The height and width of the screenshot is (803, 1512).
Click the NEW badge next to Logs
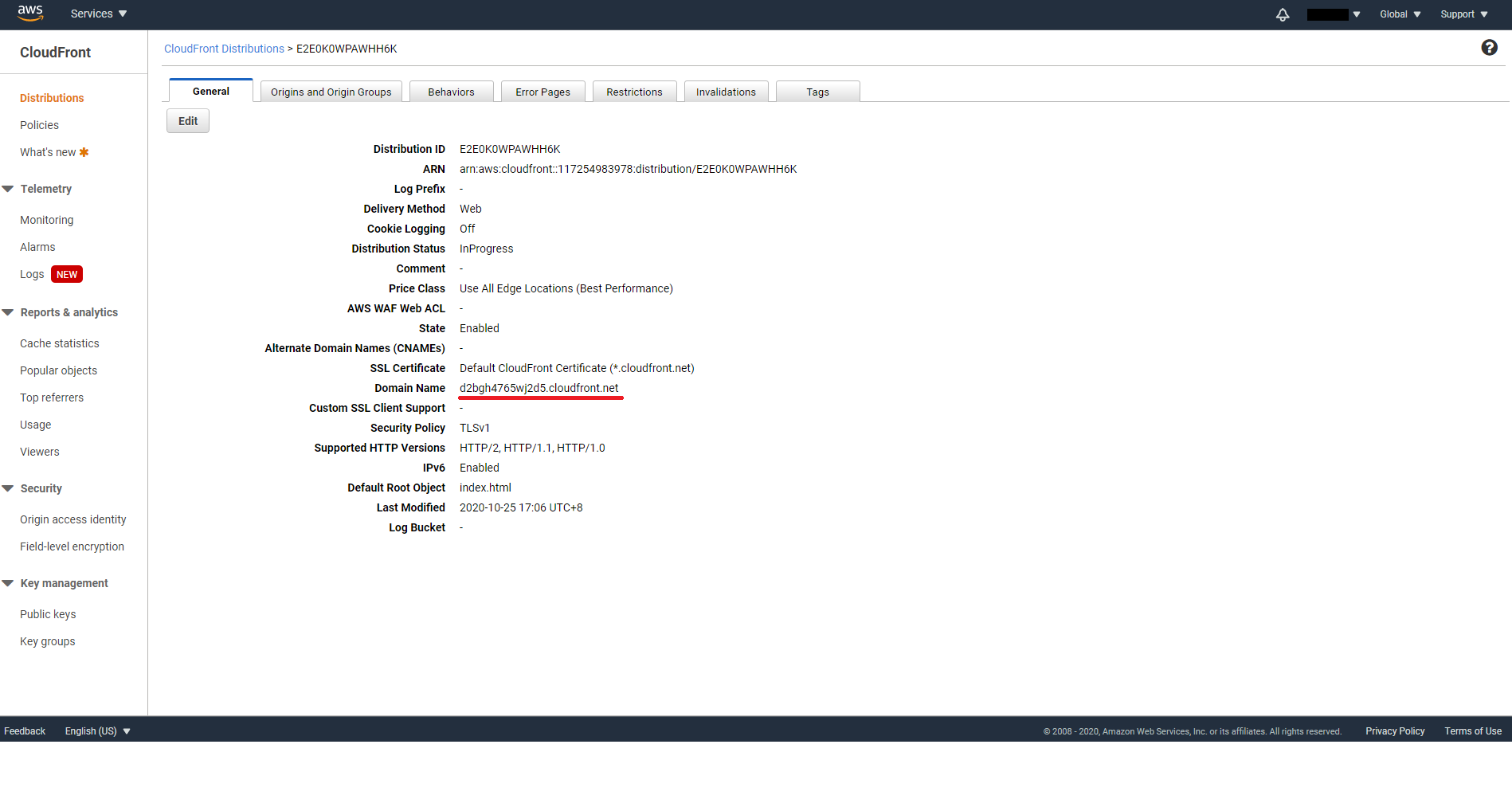click(x=67, y=274)
